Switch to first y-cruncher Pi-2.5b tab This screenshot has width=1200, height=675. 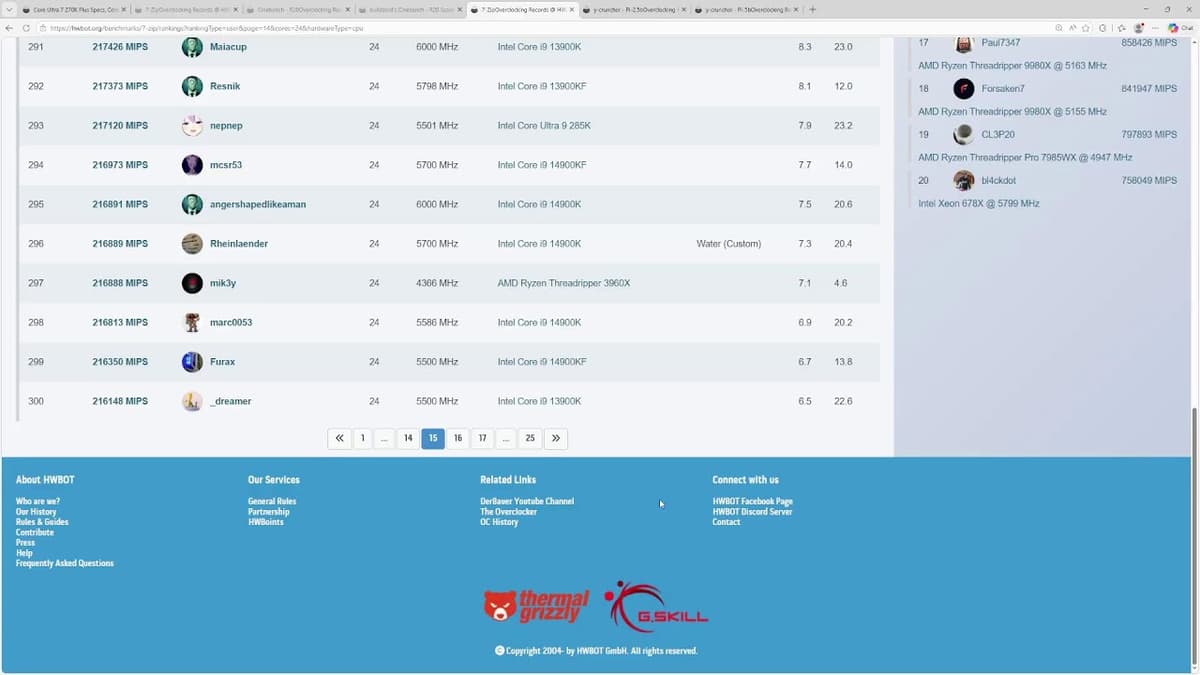tap(635, 9)
